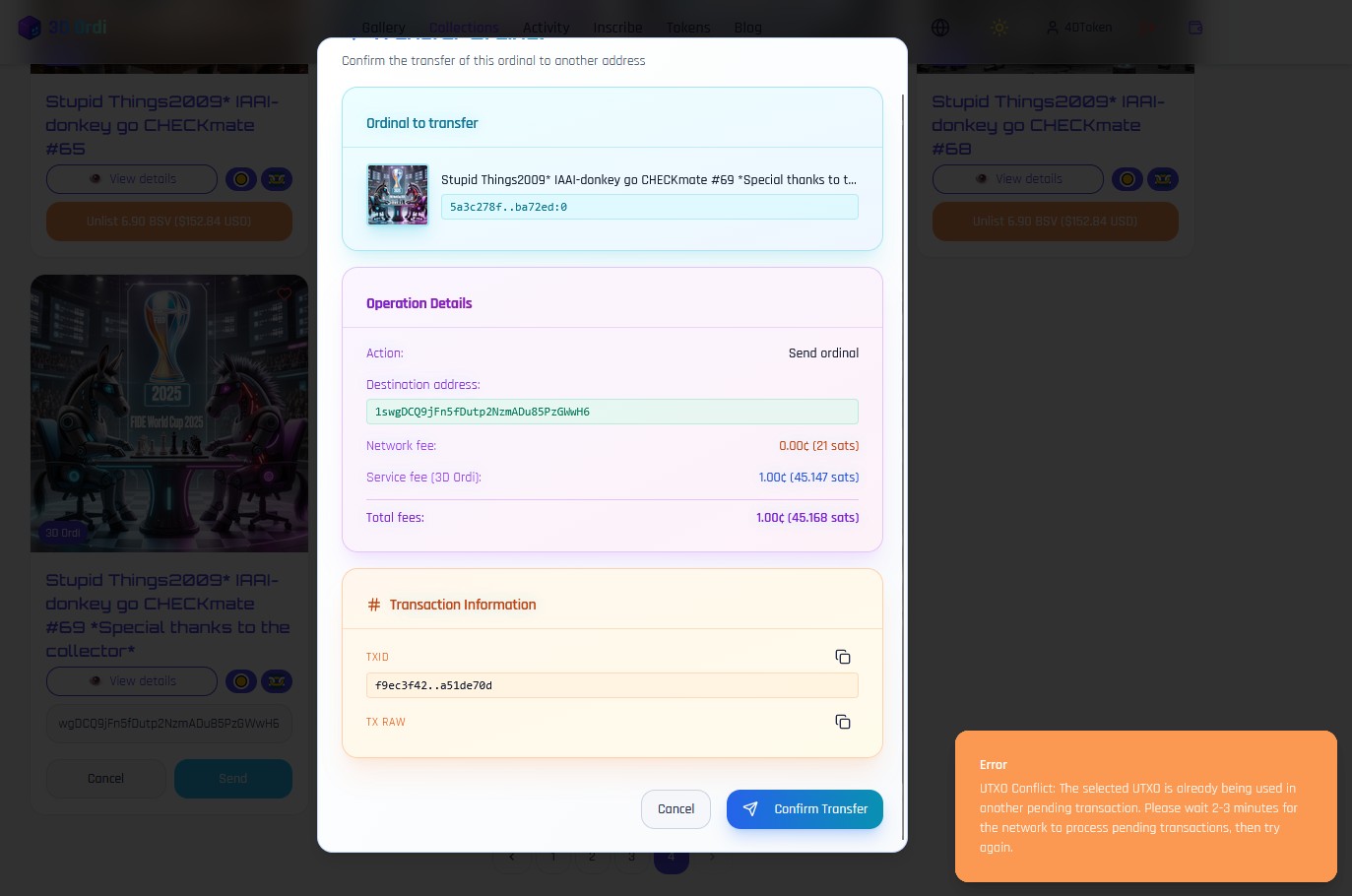The width and height of the screenshot is (1352, 896).
Task: Click the 3D Ordi logo
Action: pos(63,27)
